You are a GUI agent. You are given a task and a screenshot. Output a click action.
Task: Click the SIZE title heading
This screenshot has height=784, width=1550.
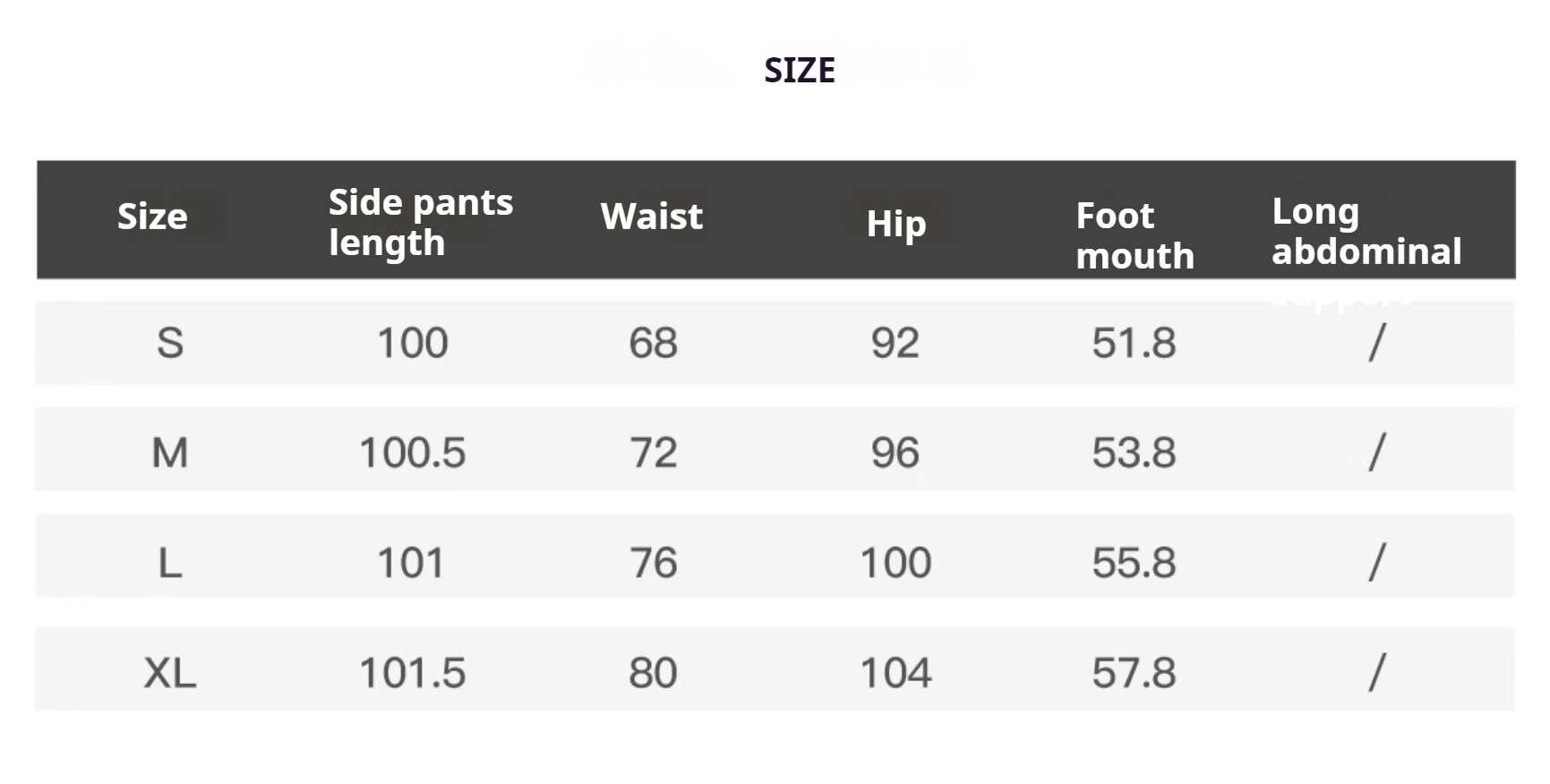coord(799,70)
